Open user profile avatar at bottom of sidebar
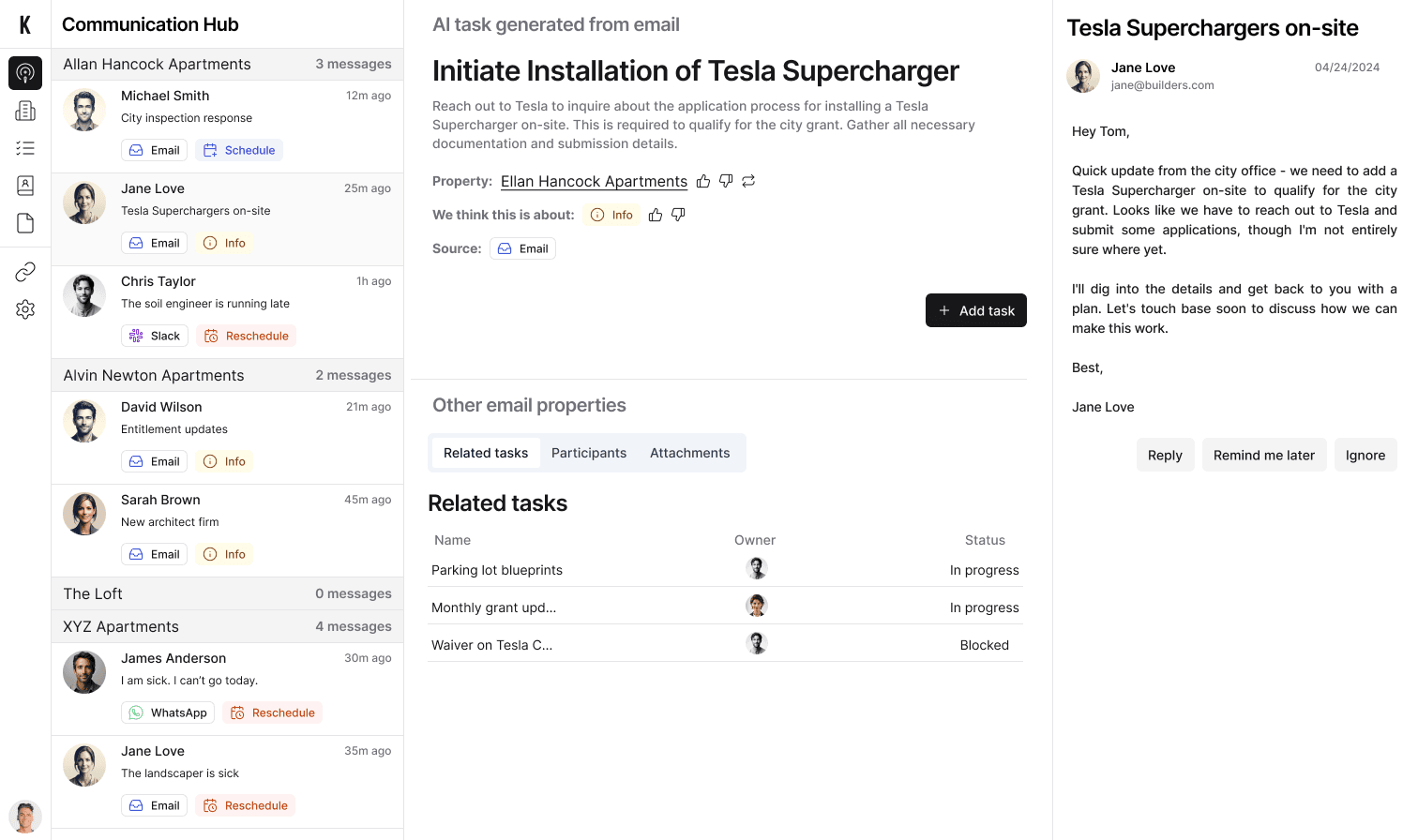Image resolution: width=1418 pixels, height=840 pixels. click(x=25, y=817)
